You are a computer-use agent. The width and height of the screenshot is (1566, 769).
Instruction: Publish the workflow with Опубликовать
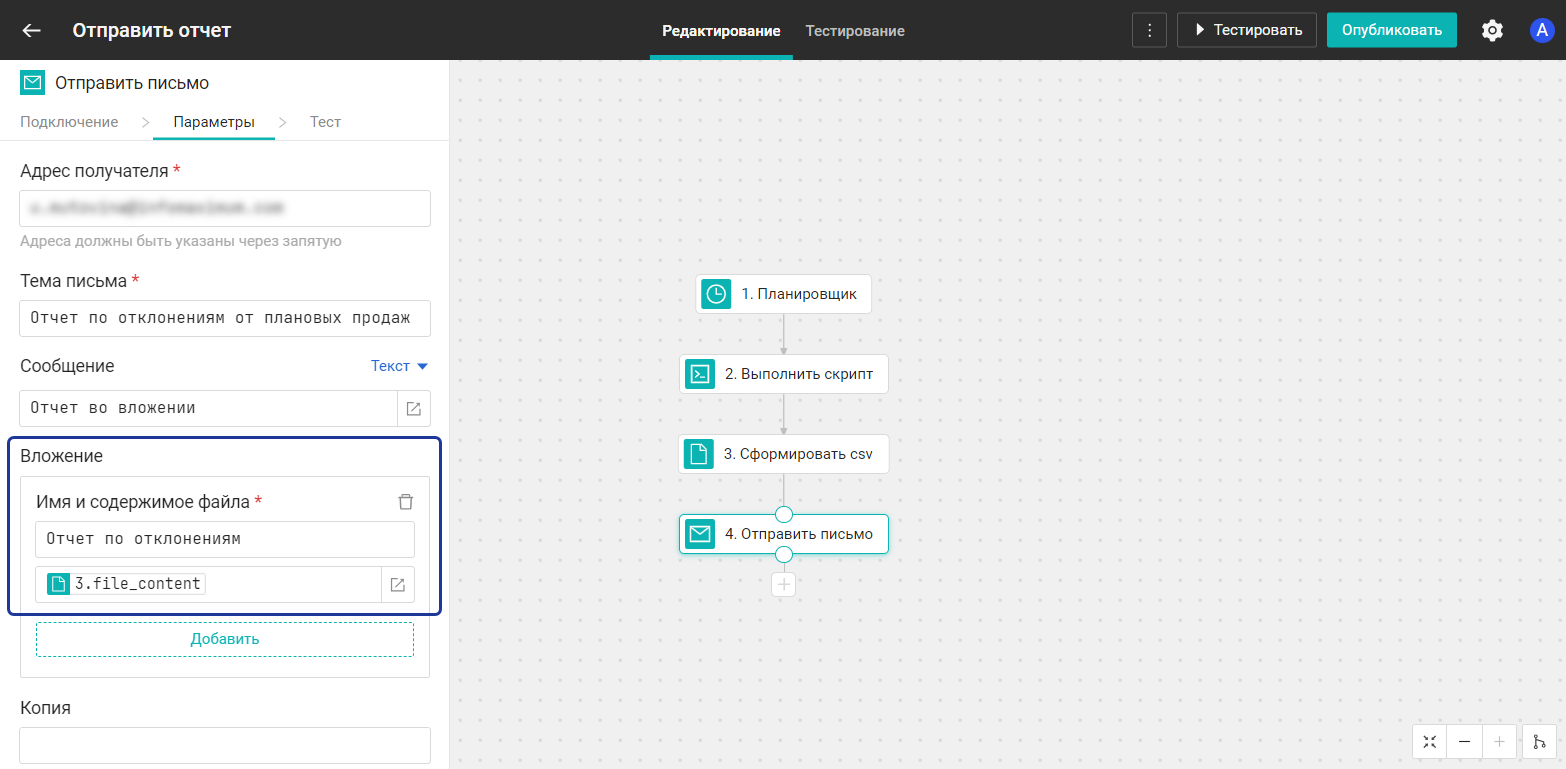(x=1391, y=30)
